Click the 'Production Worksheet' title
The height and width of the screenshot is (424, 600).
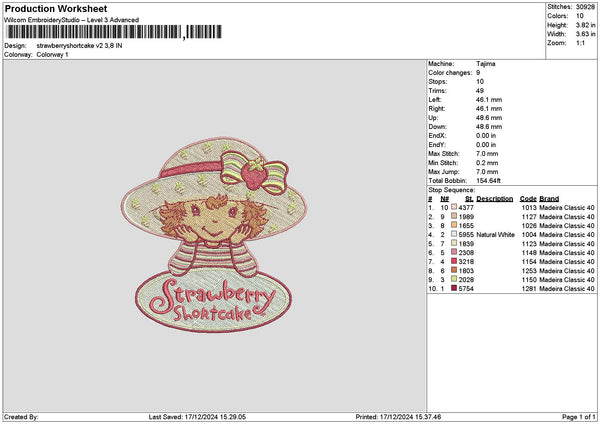point(56,8)
